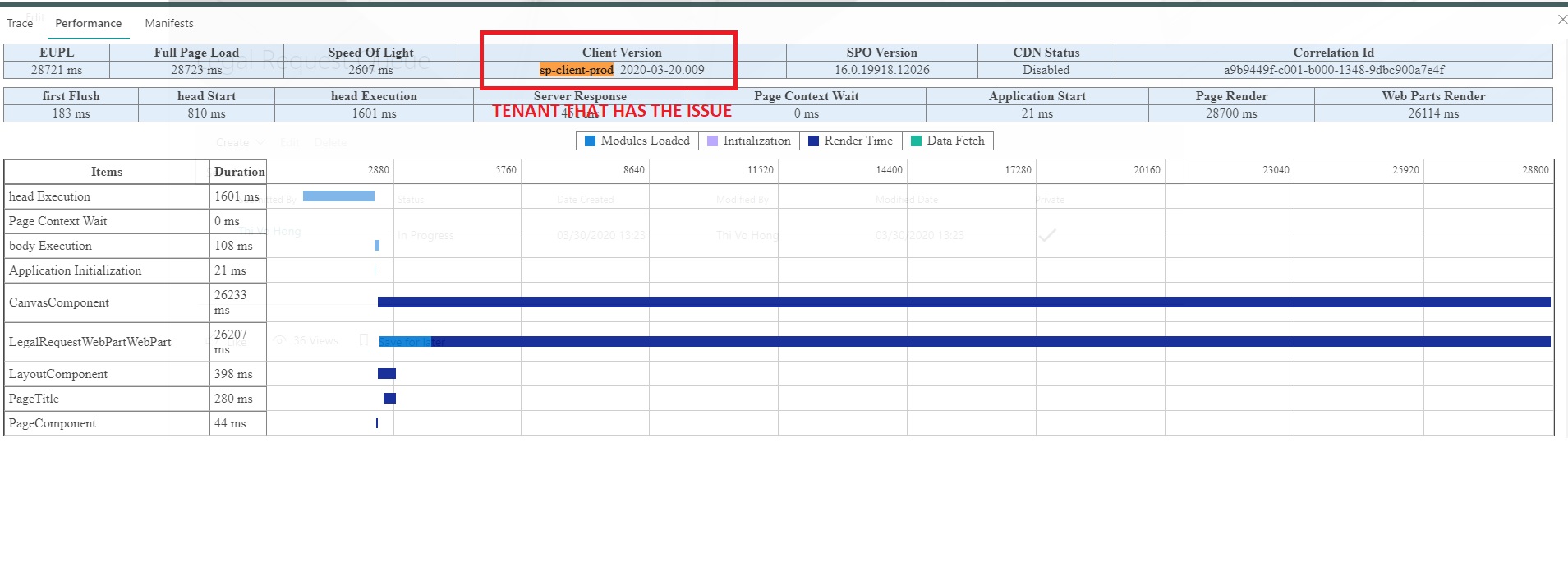Select the Page Context Wait row label
This screenshot has height=586, width=1568.
57,221
